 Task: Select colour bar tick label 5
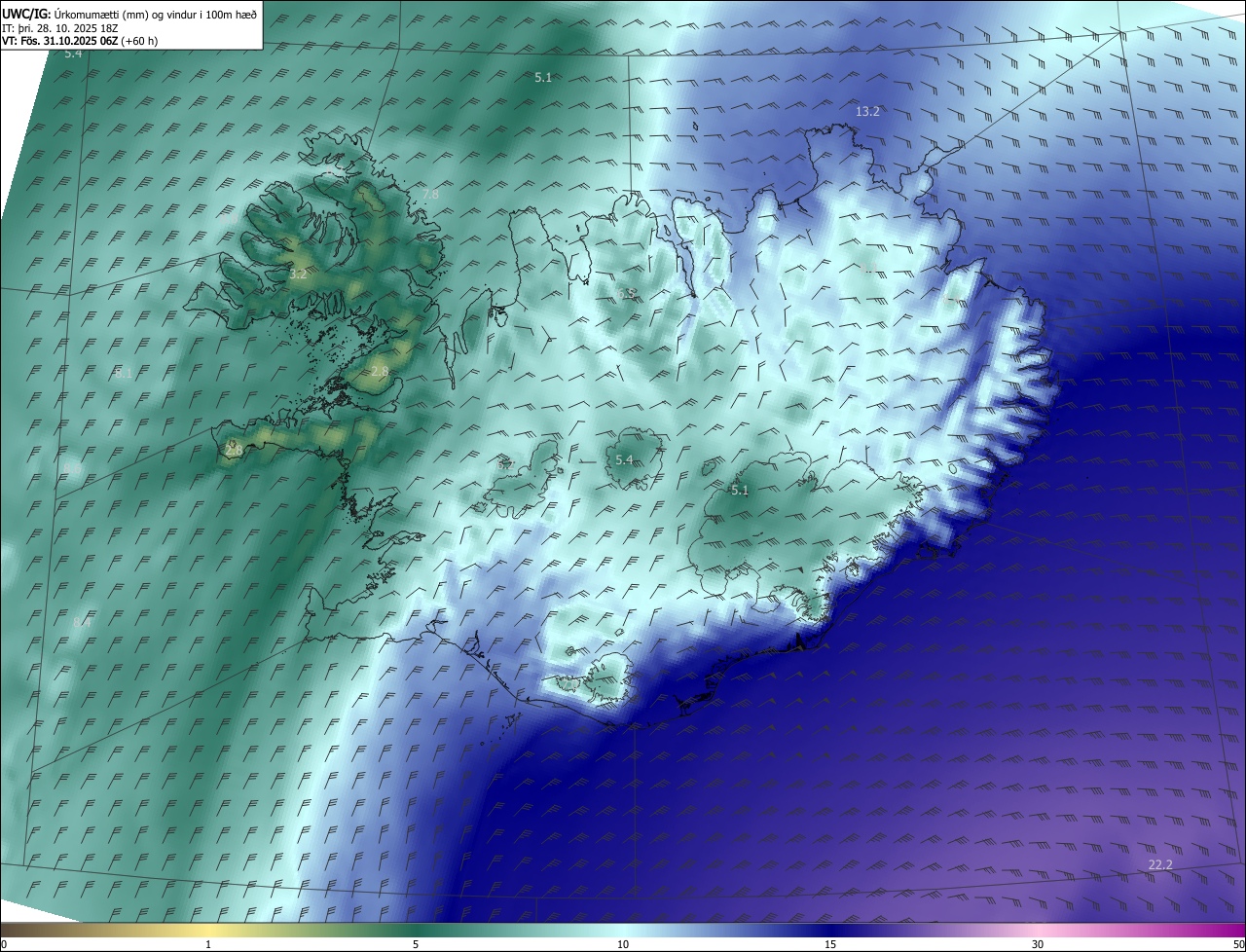416,944
